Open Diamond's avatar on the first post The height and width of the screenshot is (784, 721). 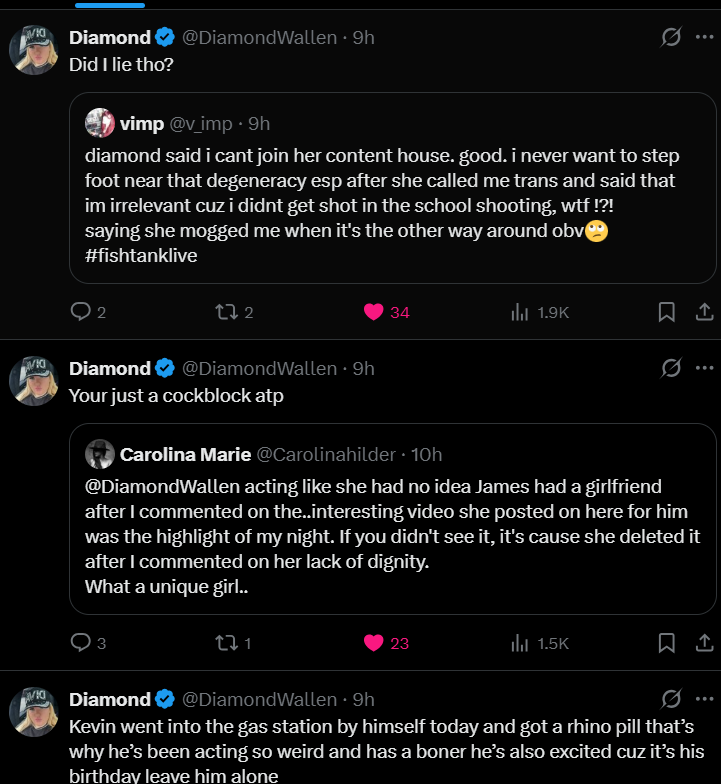click(34, 50)
